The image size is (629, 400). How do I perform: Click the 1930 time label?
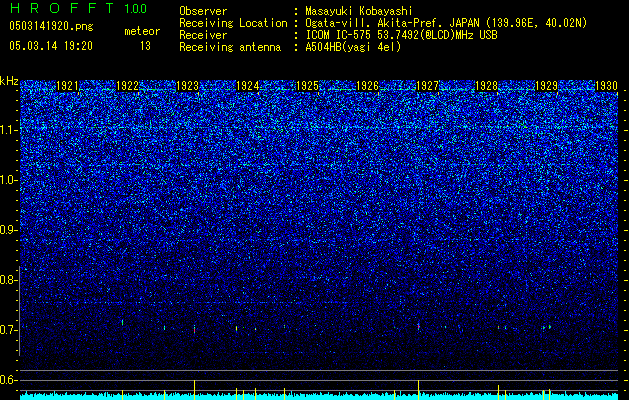tap(606, 86)
